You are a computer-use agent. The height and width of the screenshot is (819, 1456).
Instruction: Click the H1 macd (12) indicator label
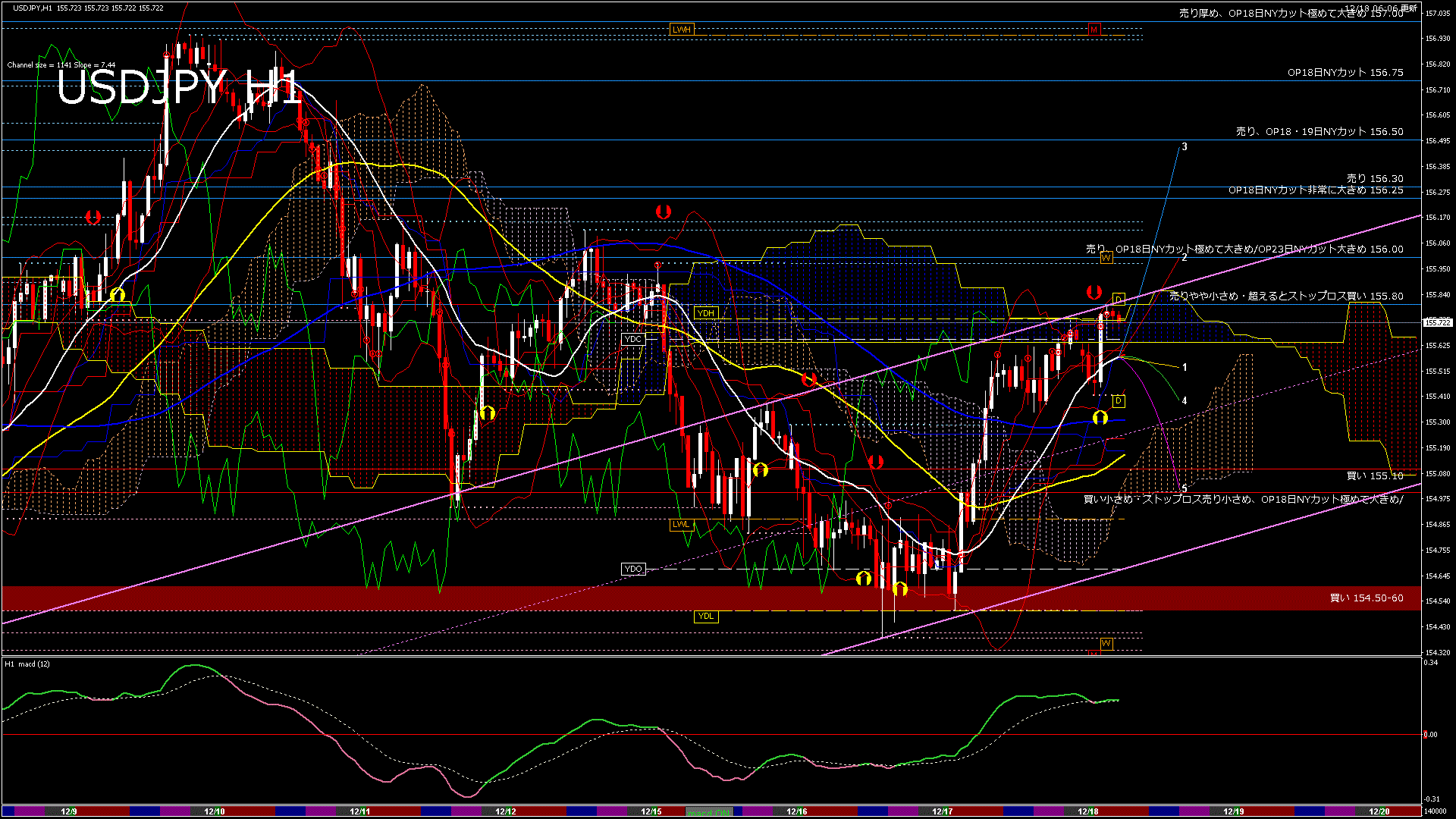pos(27,663)
